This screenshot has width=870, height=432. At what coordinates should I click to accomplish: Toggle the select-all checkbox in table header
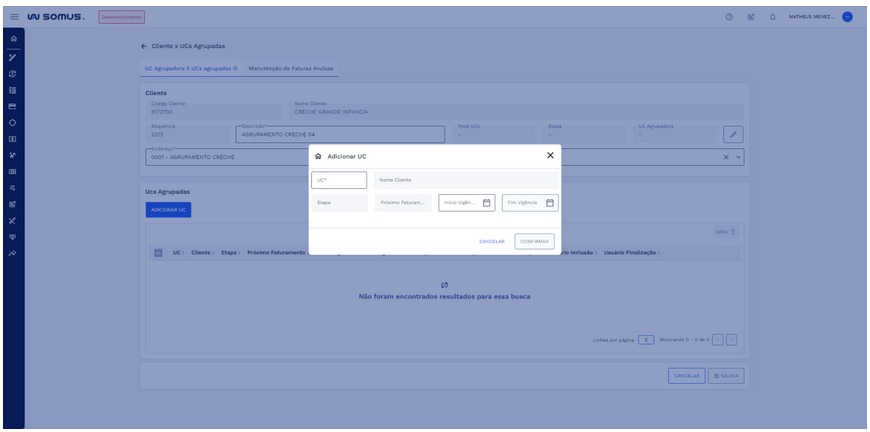click(158, 253)
